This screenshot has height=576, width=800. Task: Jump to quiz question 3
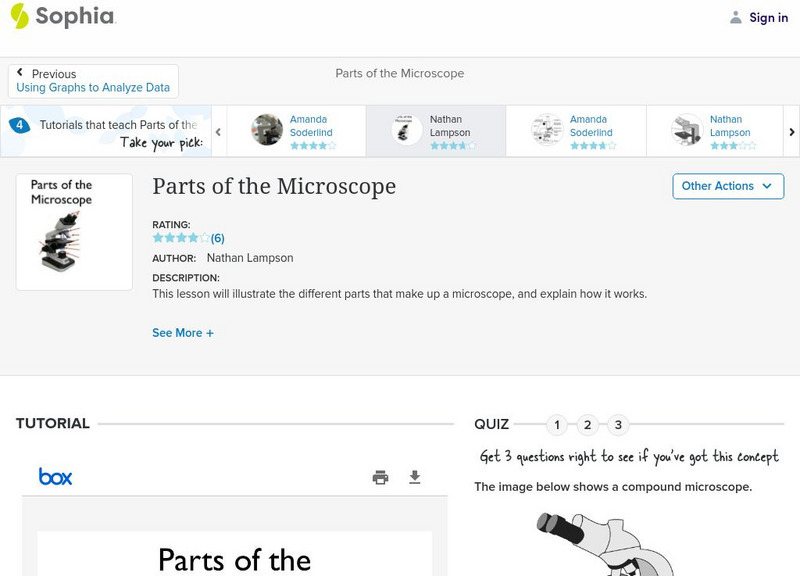[618, 425]
